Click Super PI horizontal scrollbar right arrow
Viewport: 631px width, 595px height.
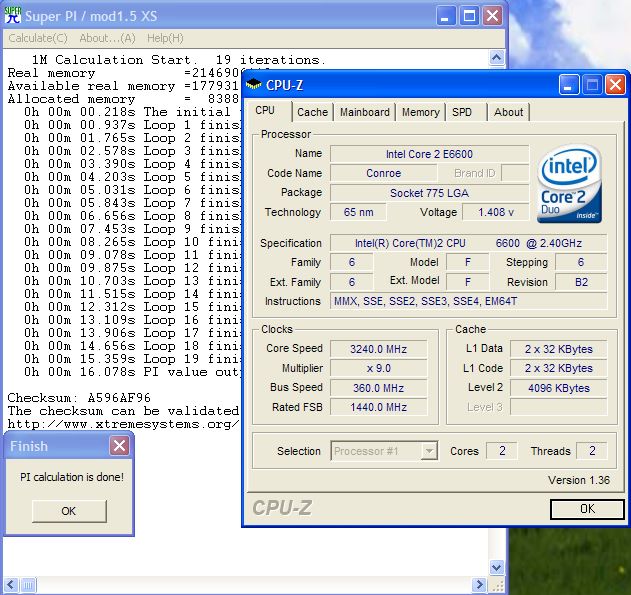[479, 584]
